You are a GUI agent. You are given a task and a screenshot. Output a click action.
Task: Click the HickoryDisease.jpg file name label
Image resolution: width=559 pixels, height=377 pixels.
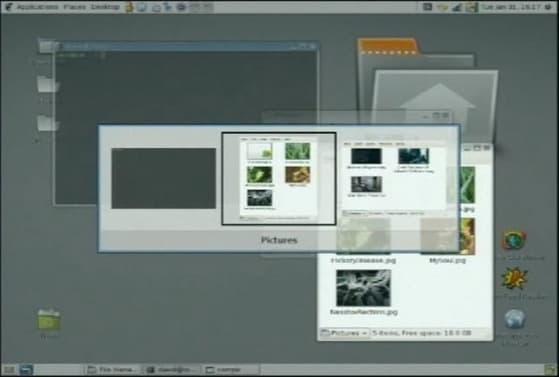tap(363, 260)
